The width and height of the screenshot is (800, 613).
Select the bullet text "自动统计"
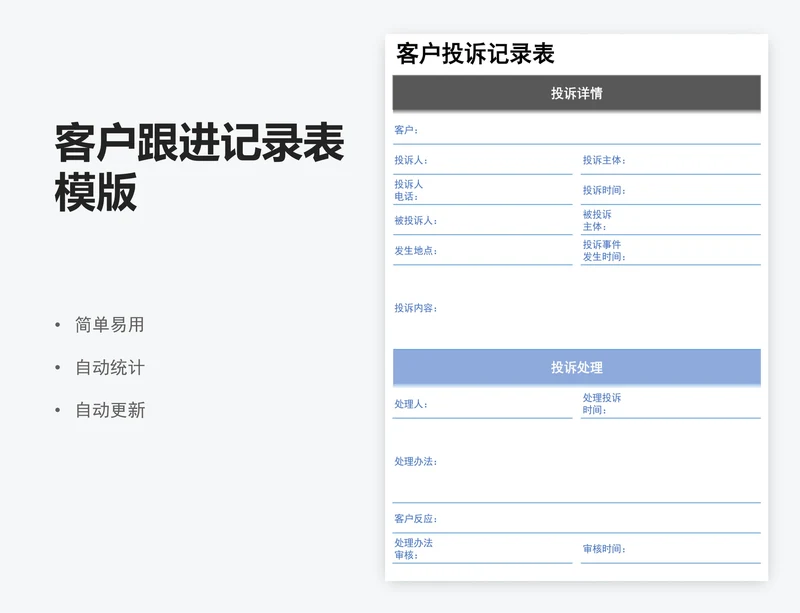[110, 367]
